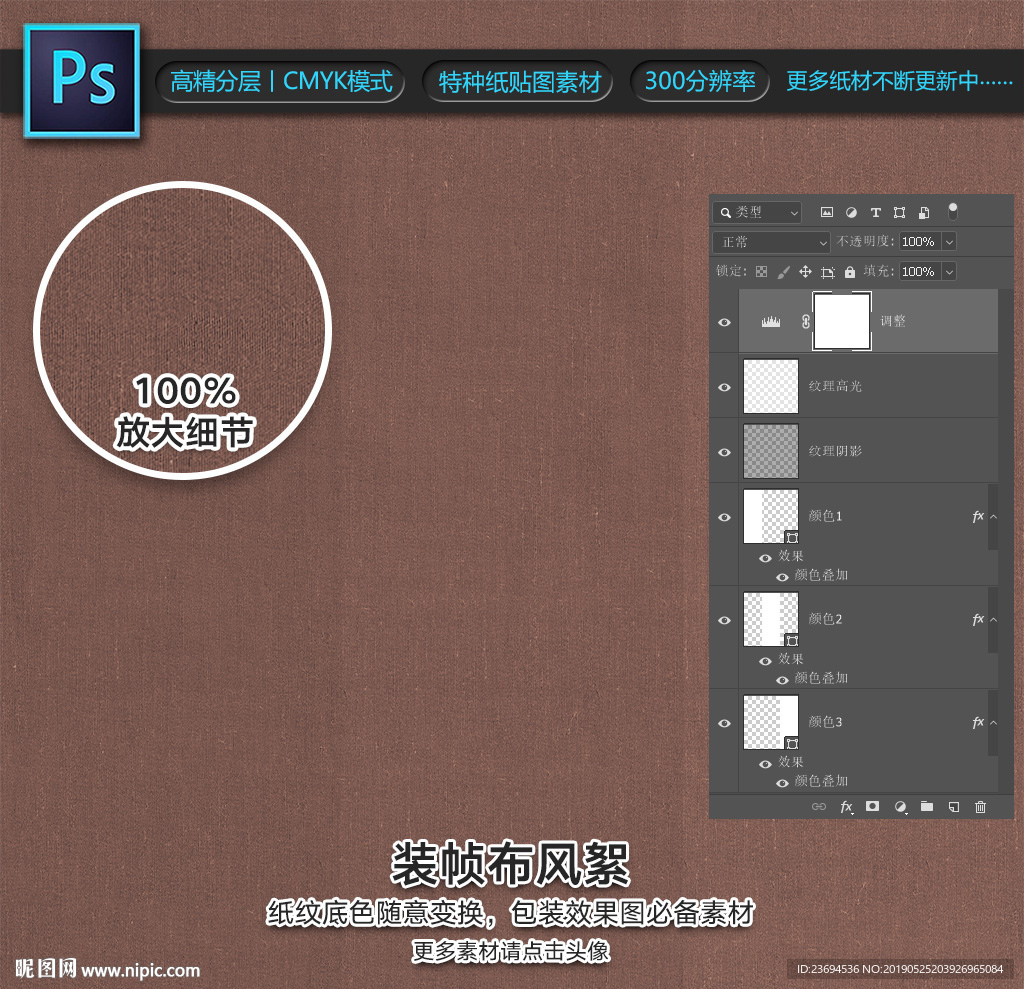Click the 300分辨率 pill label

[700, 81]
